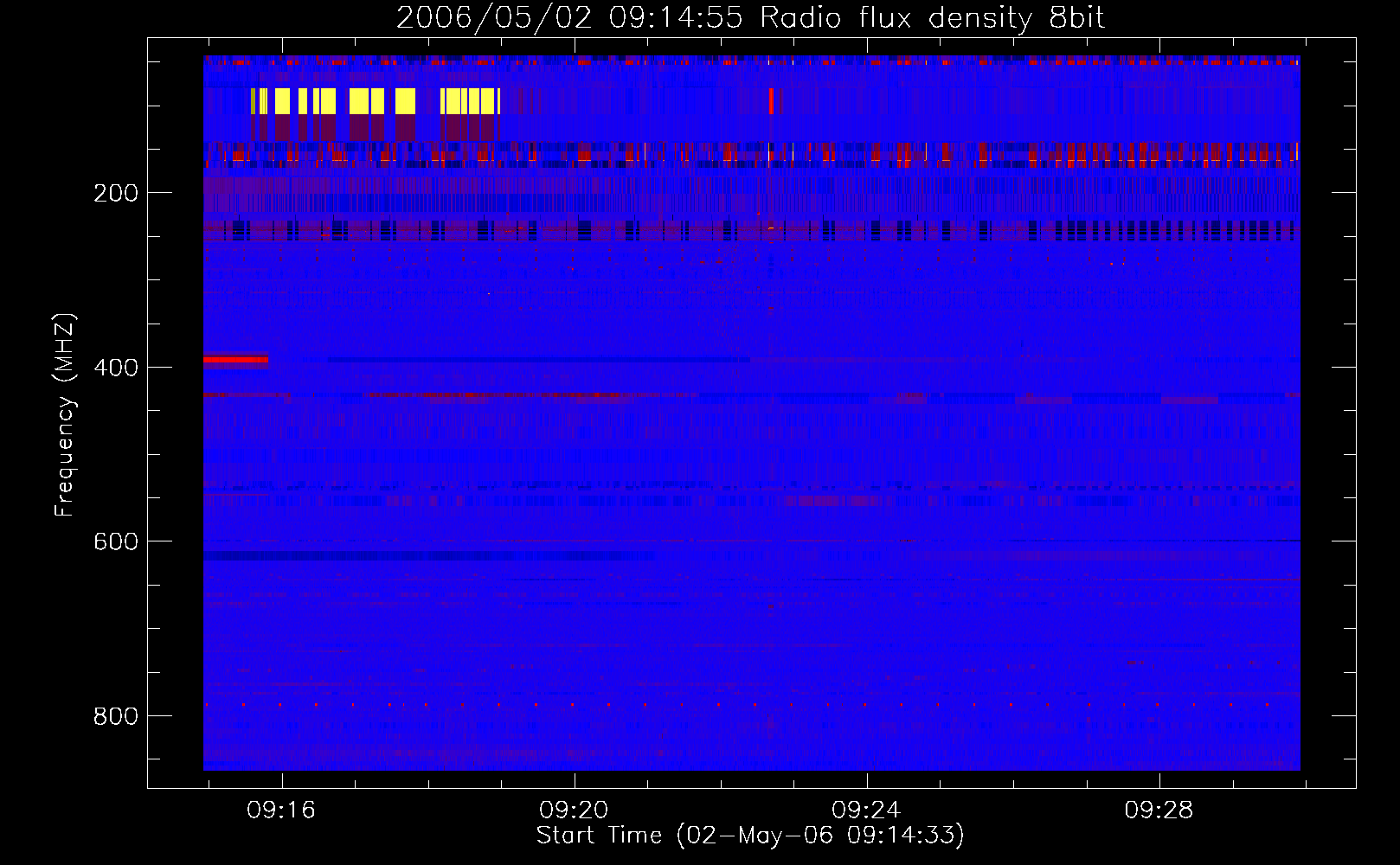1400x865 pixels.
Task: Click the 800 frequency tick label
Action: (x=116, y=716)
